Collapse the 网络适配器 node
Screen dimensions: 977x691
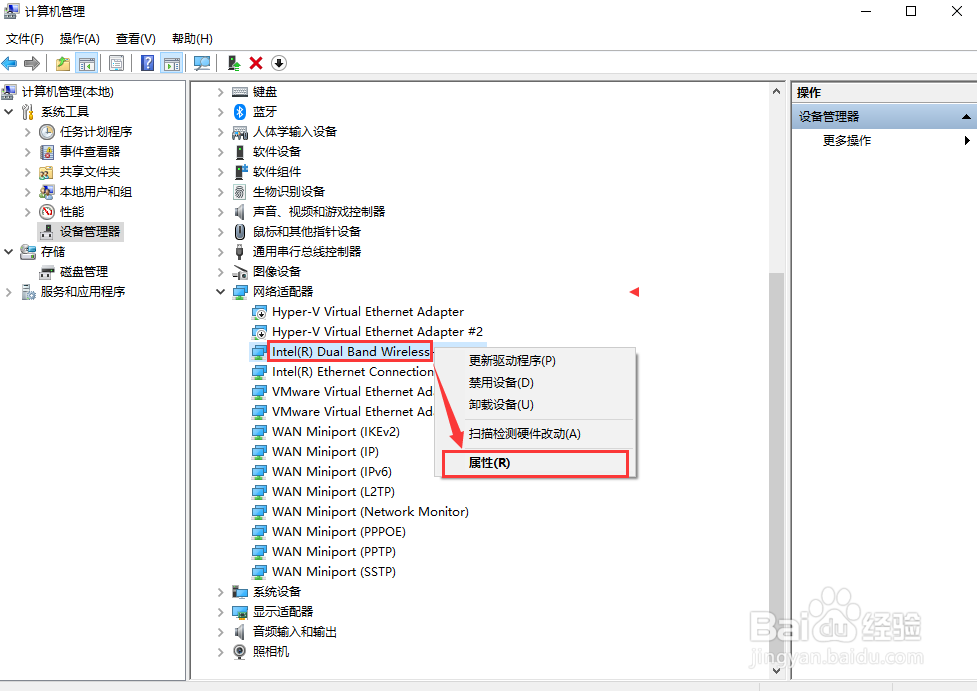(x=221, y=292)
